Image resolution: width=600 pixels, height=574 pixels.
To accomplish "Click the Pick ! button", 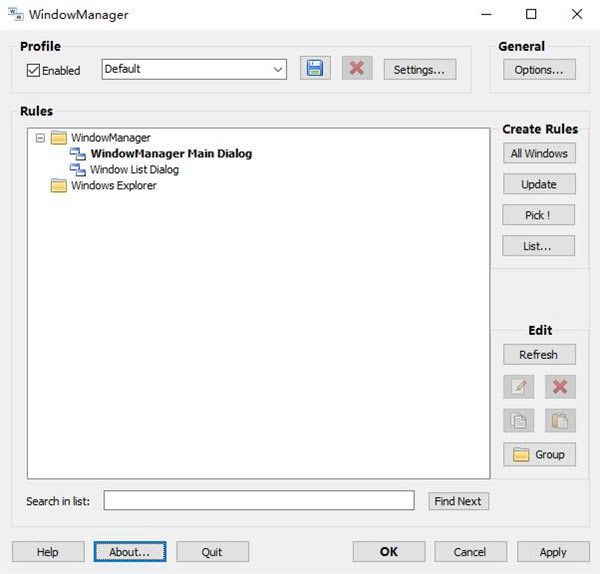I will 538,215.
